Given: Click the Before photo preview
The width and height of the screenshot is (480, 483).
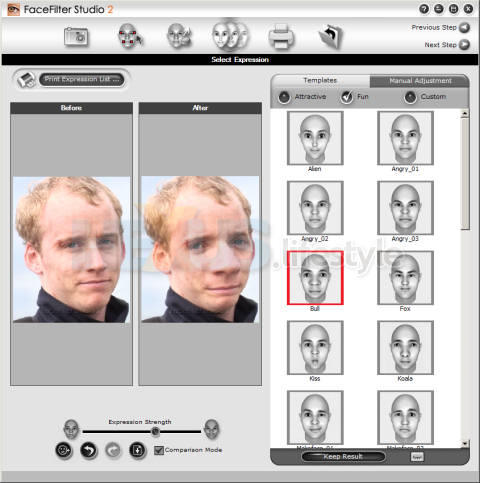Looking at the screenshot, I should 71,250.
